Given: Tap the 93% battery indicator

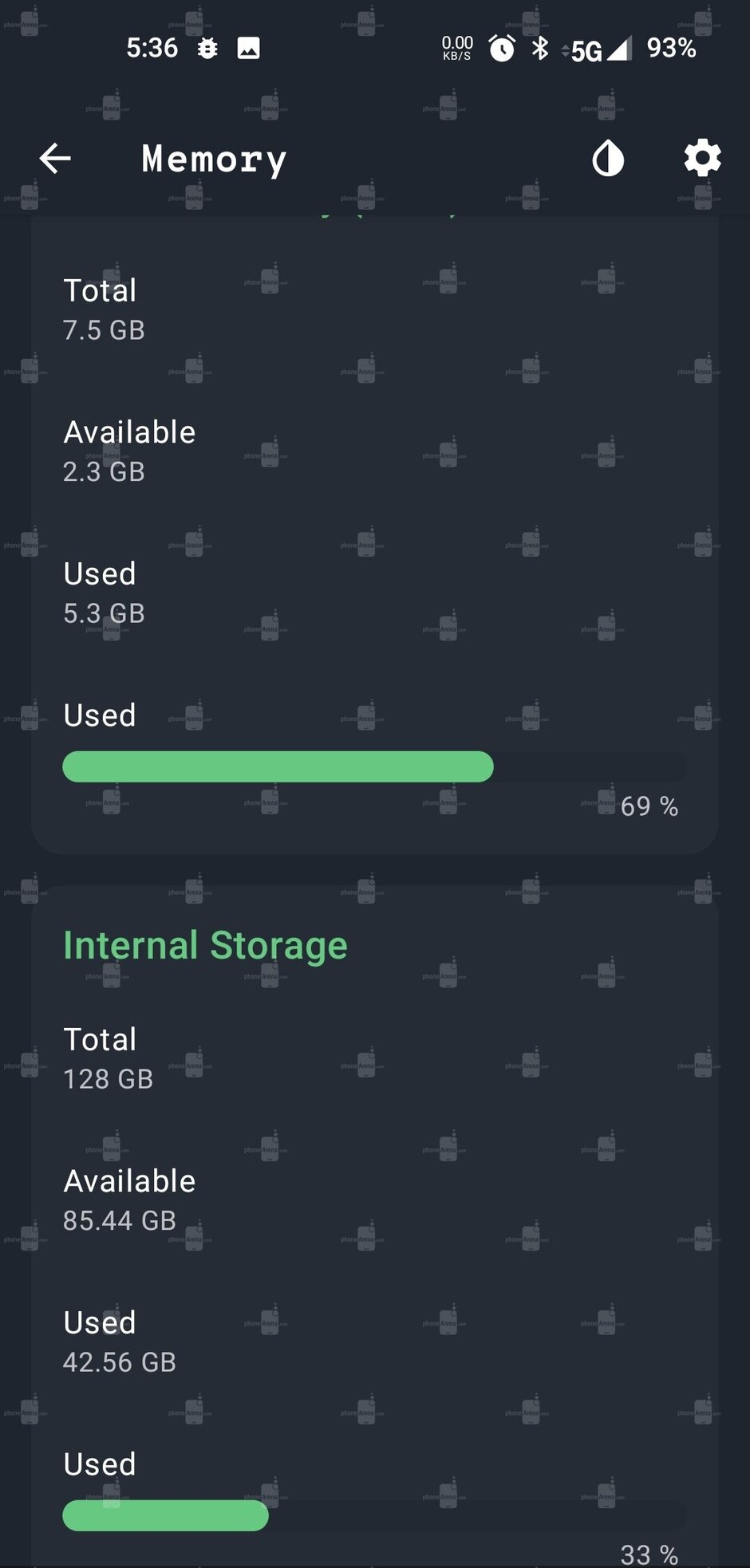Looking at the screenshot, I should (x=671, y=49).
